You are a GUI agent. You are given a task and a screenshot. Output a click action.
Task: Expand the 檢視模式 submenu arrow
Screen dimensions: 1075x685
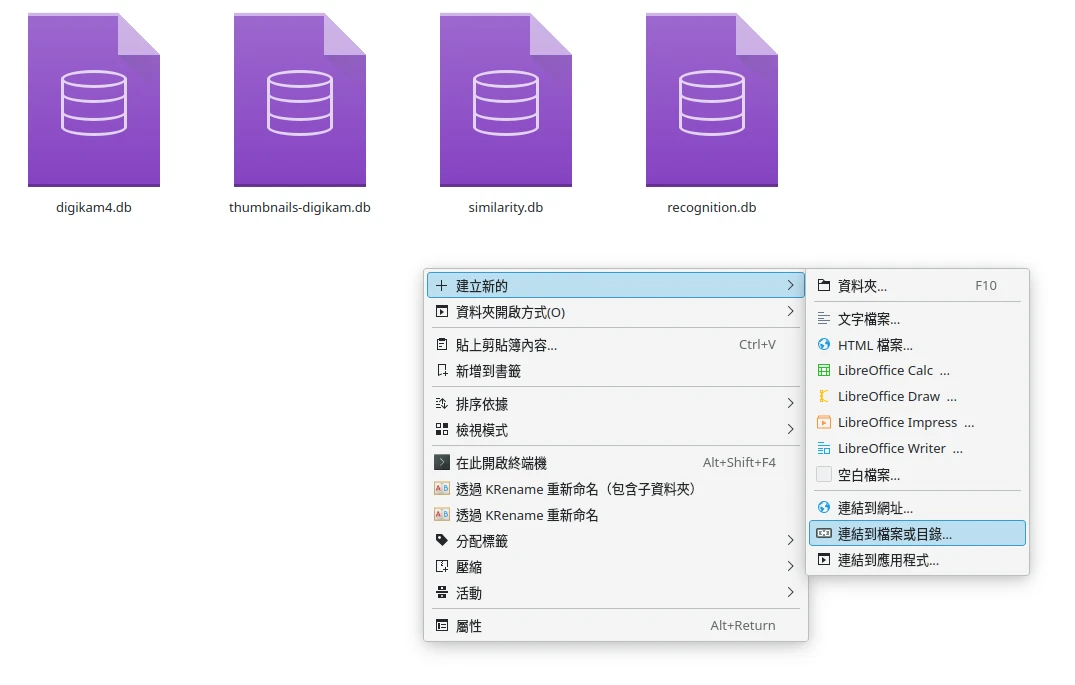tap(790, 429)
